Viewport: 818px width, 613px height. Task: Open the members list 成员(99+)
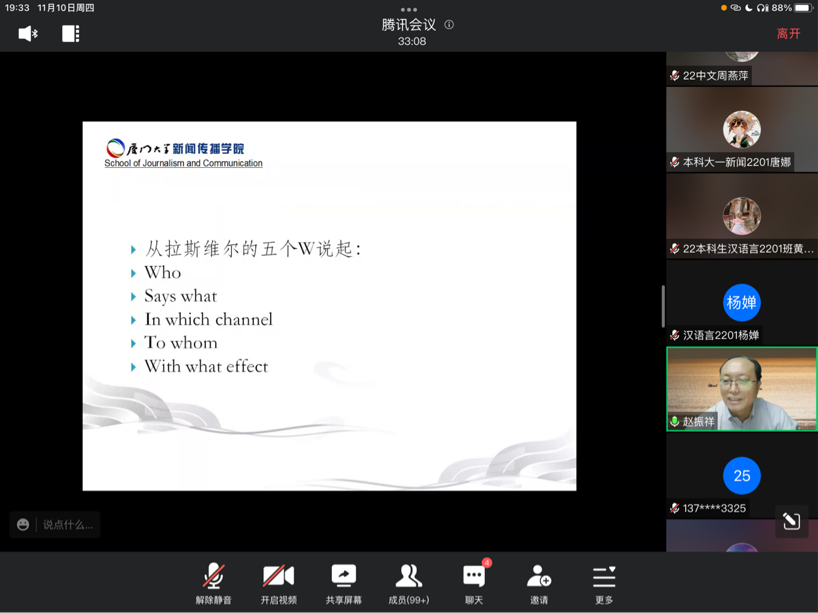[x=408, y=583]
